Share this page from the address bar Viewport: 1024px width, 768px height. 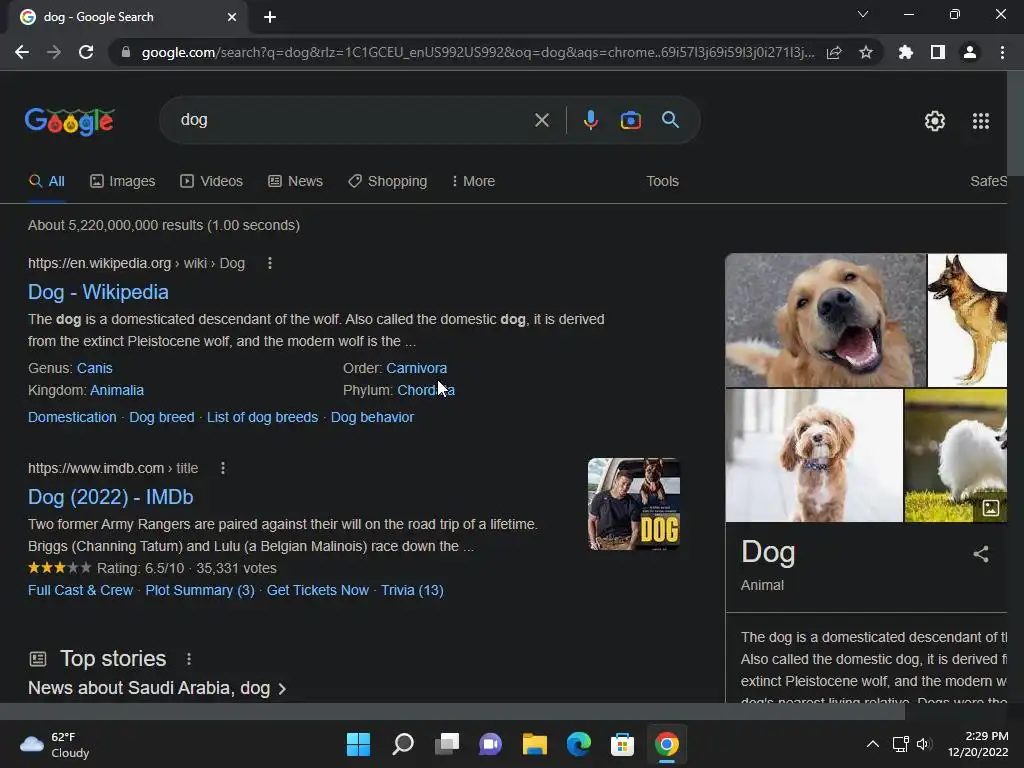click(833, 53)
